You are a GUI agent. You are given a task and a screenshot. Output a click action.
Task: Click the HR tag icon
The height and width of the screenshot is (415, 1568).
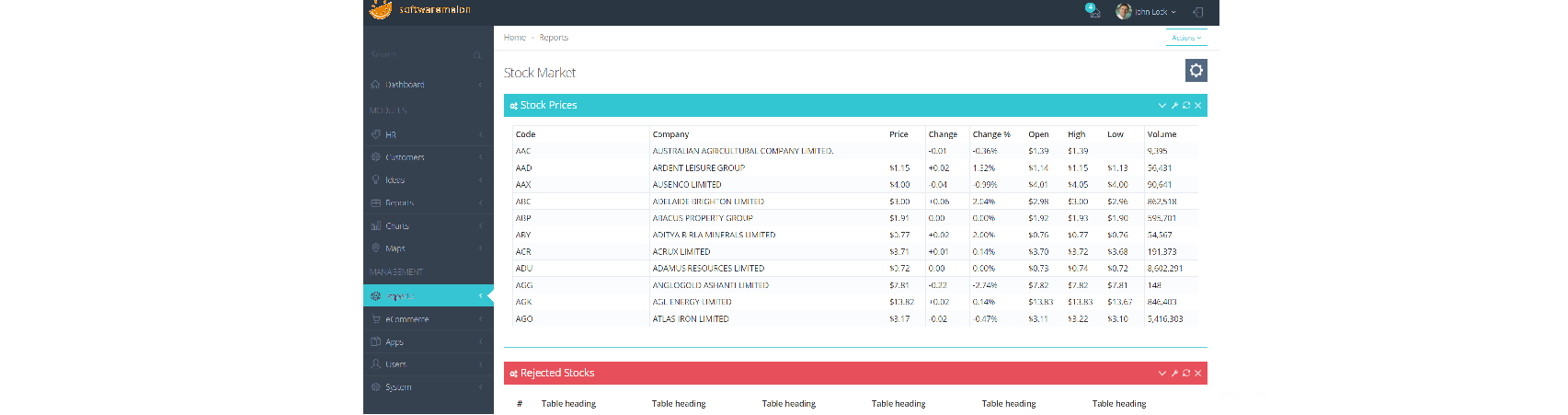pyautogui.click(x=375, y=134)
